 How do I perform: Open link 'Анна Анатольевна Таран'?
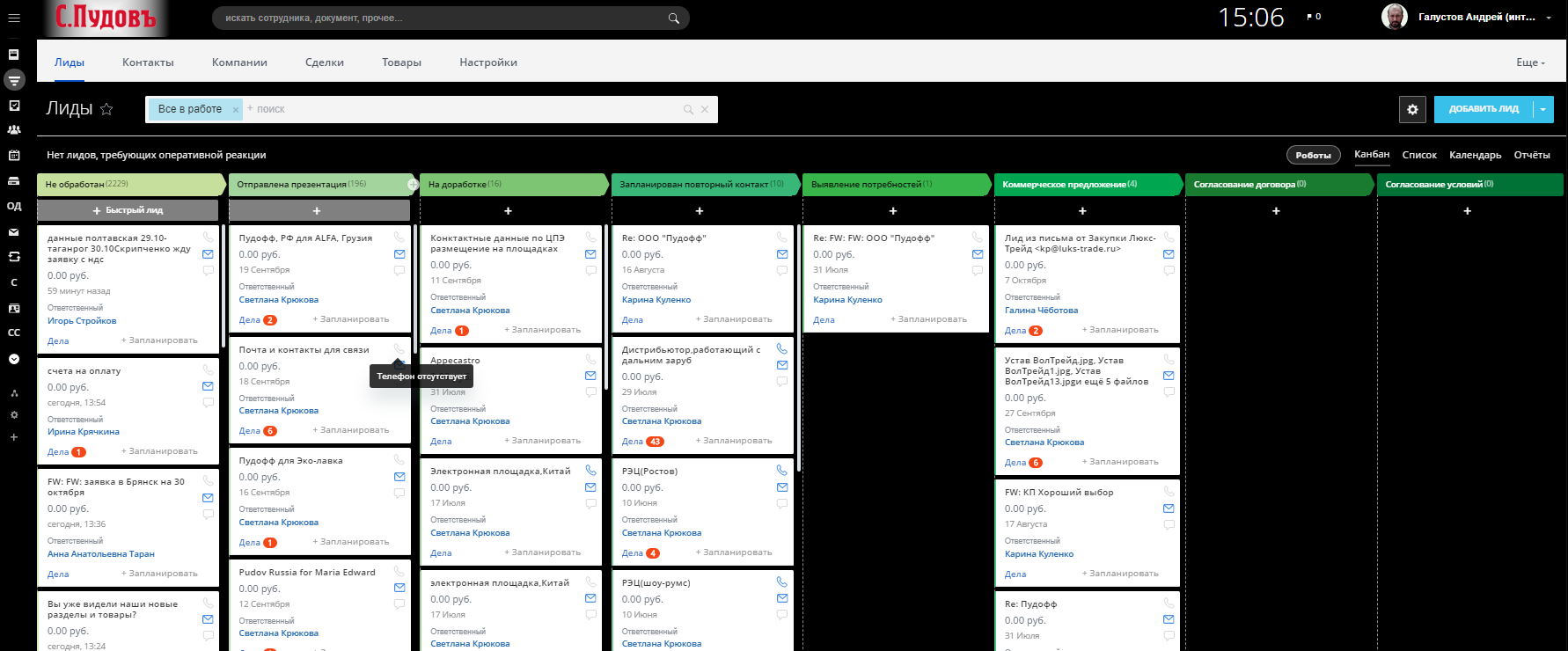tap(101, 554)
